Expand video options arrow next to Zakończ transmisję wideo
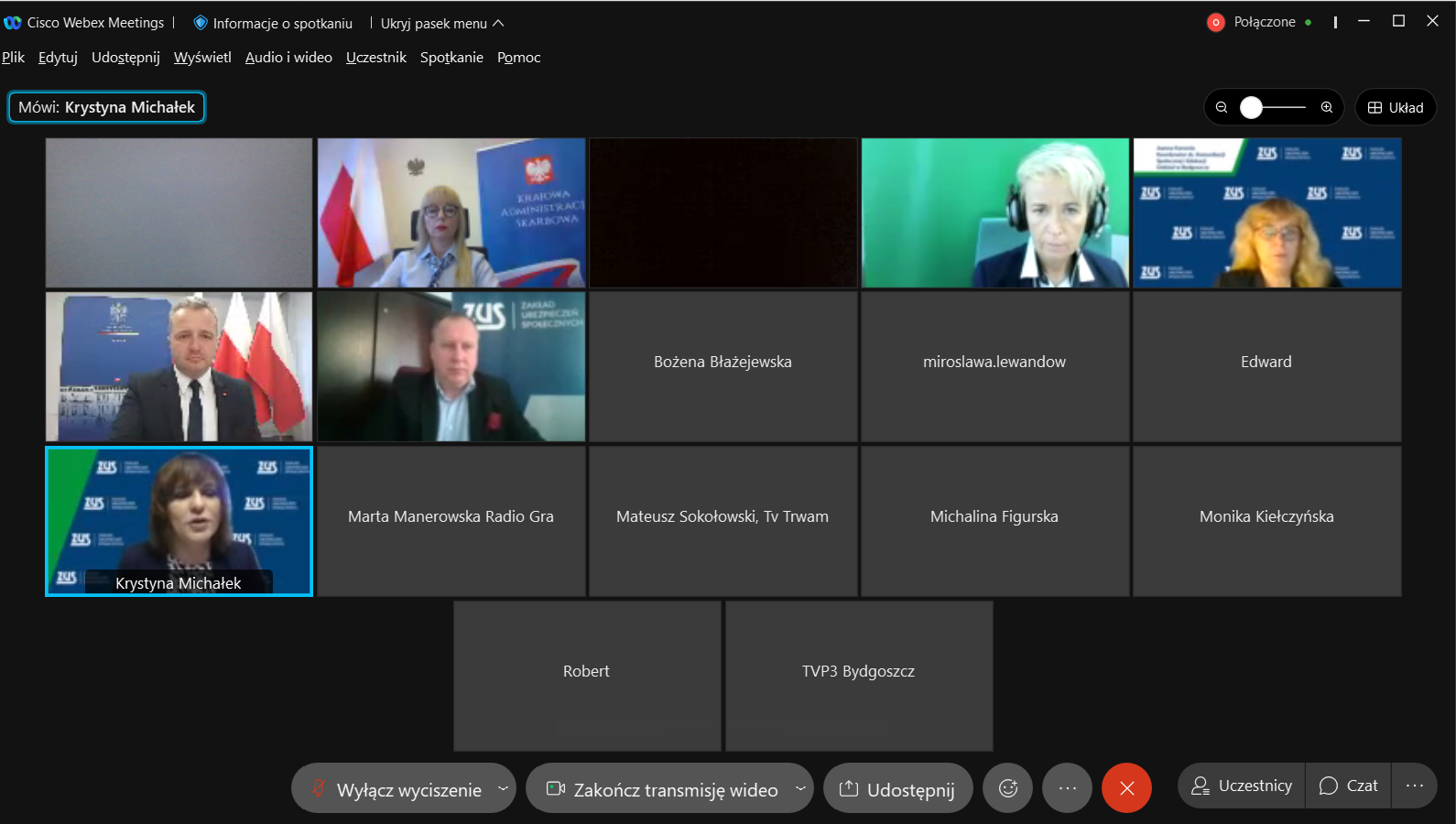 pyautogui.click(x=800, y=788)
